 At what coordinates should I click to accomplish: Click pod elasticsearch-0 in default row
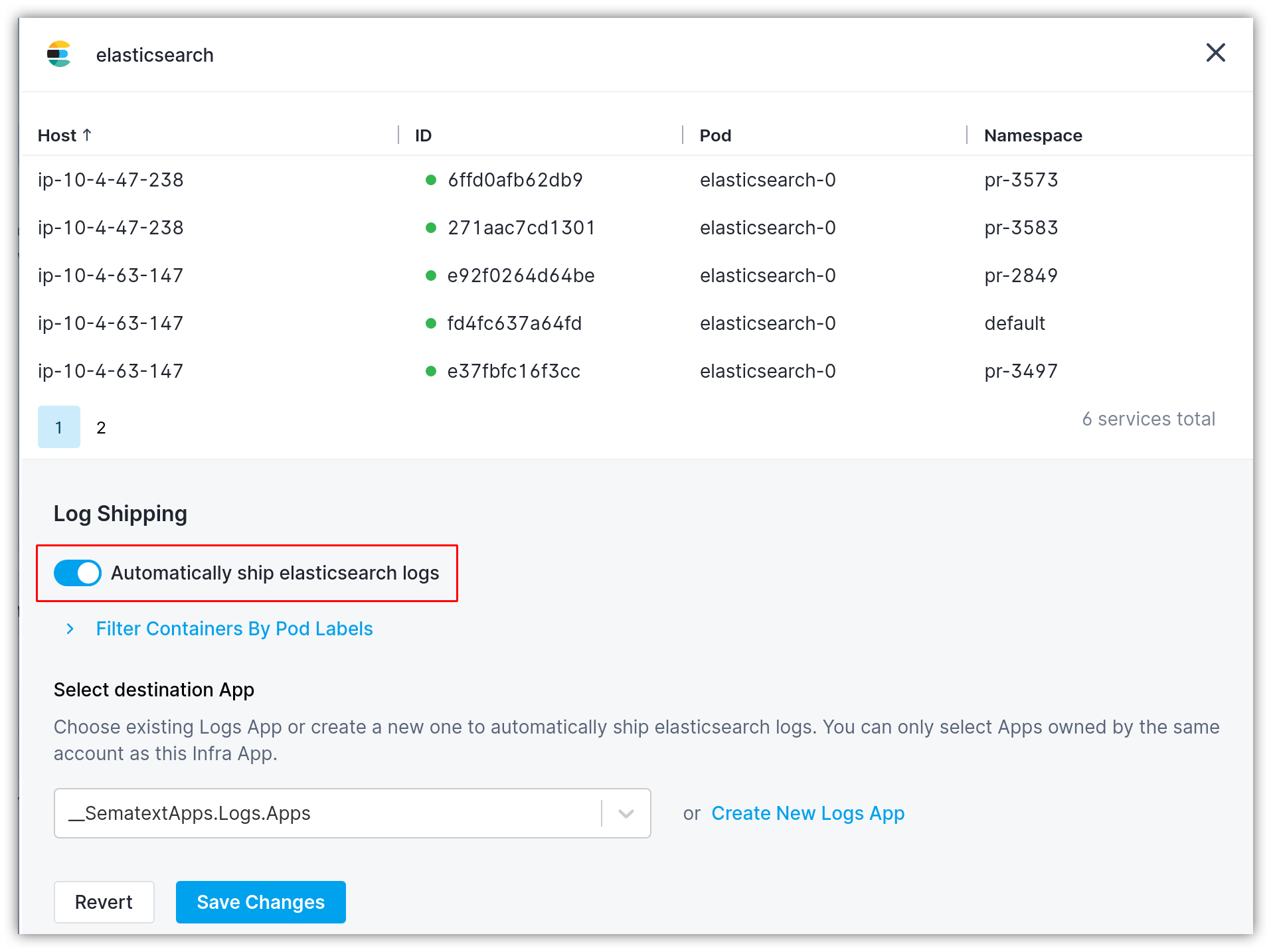click(x=768, y=323)
